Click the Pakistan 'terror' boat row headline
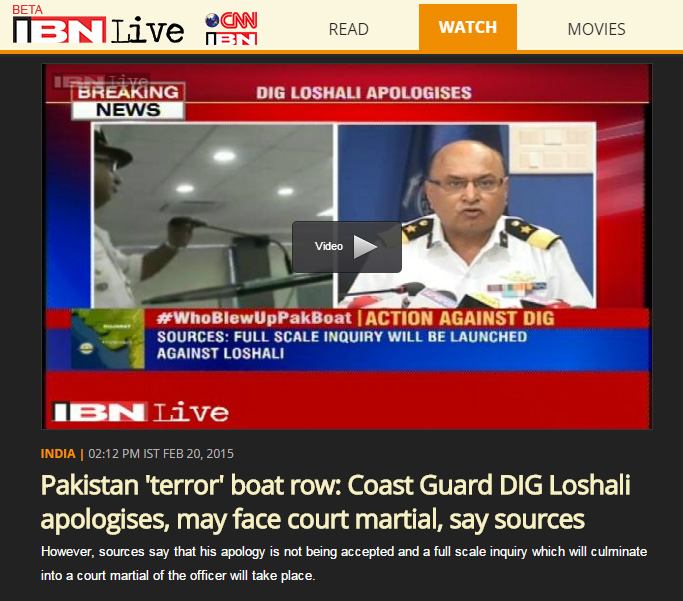The height and width of the screenshot is (601, 683). tap(335, 502)
